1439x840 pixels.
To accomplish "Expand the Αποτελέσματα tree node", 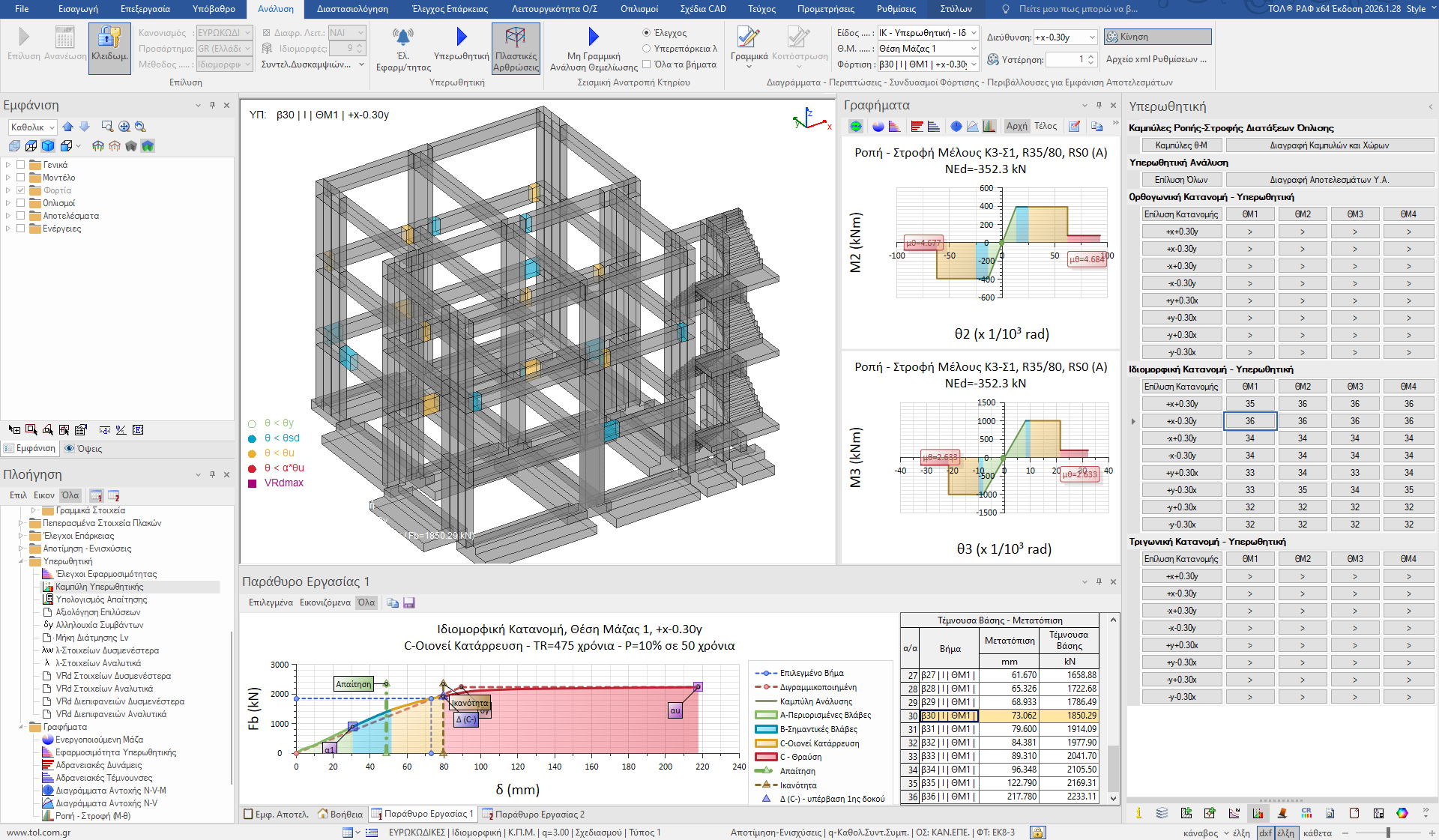I will [8, 216].
